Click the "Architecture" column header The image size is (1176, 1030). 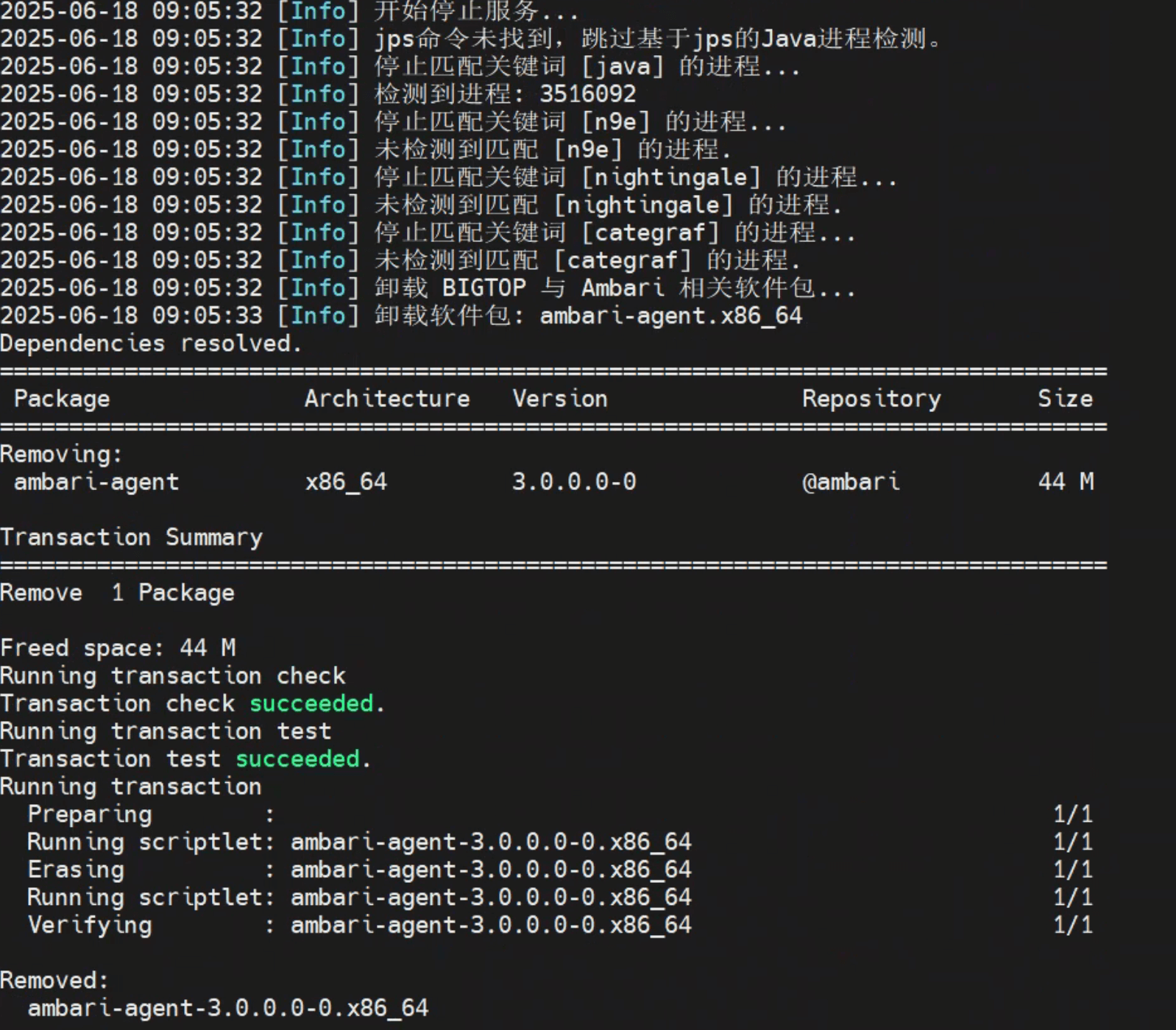[x=387, y=399]
